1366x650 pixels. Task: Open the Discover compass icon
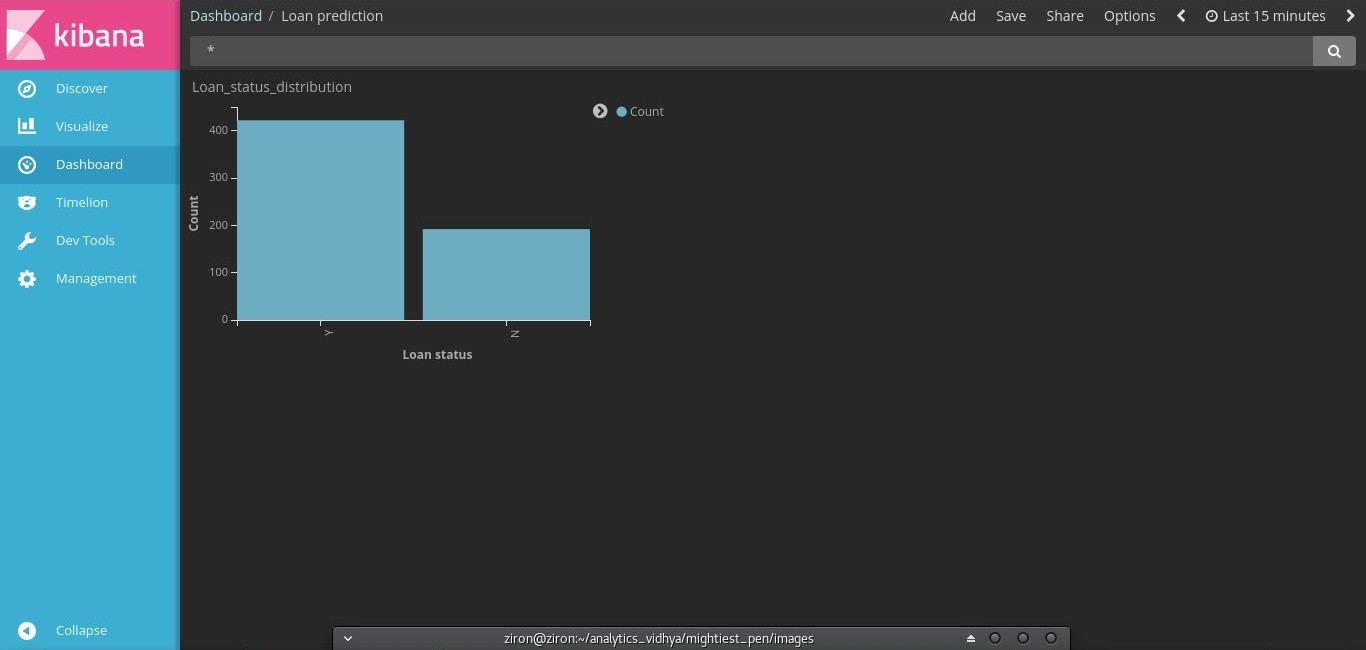point(27,89)
